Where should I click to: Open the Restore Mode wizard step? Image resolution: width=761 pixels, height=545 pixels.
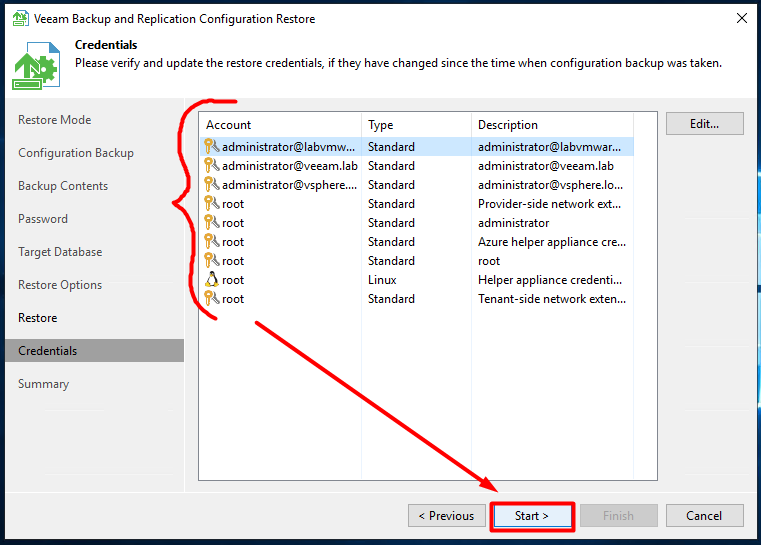click(x=54, y=120)
